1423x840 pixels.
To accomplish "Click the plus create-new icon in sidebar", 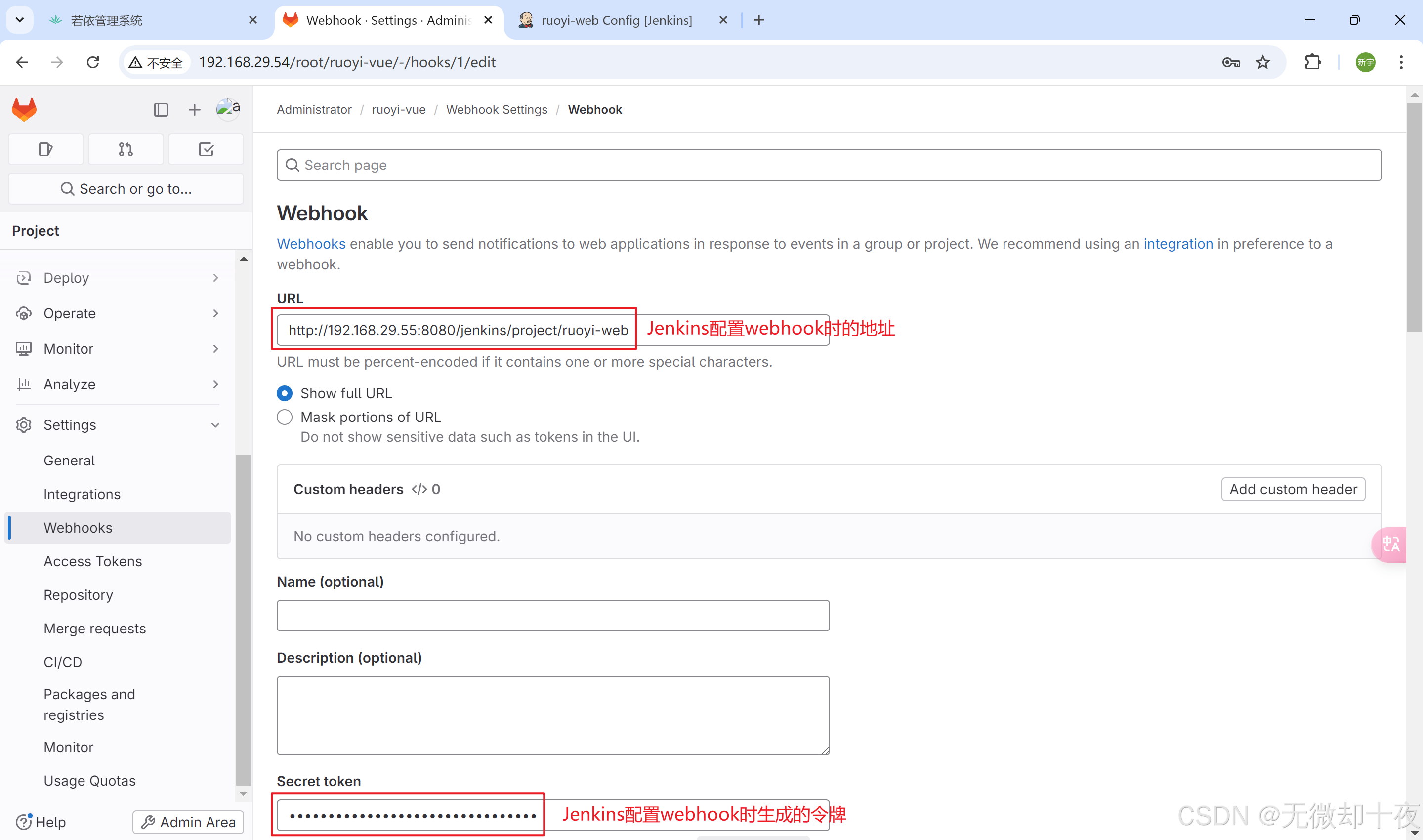I will pos(194,109).
